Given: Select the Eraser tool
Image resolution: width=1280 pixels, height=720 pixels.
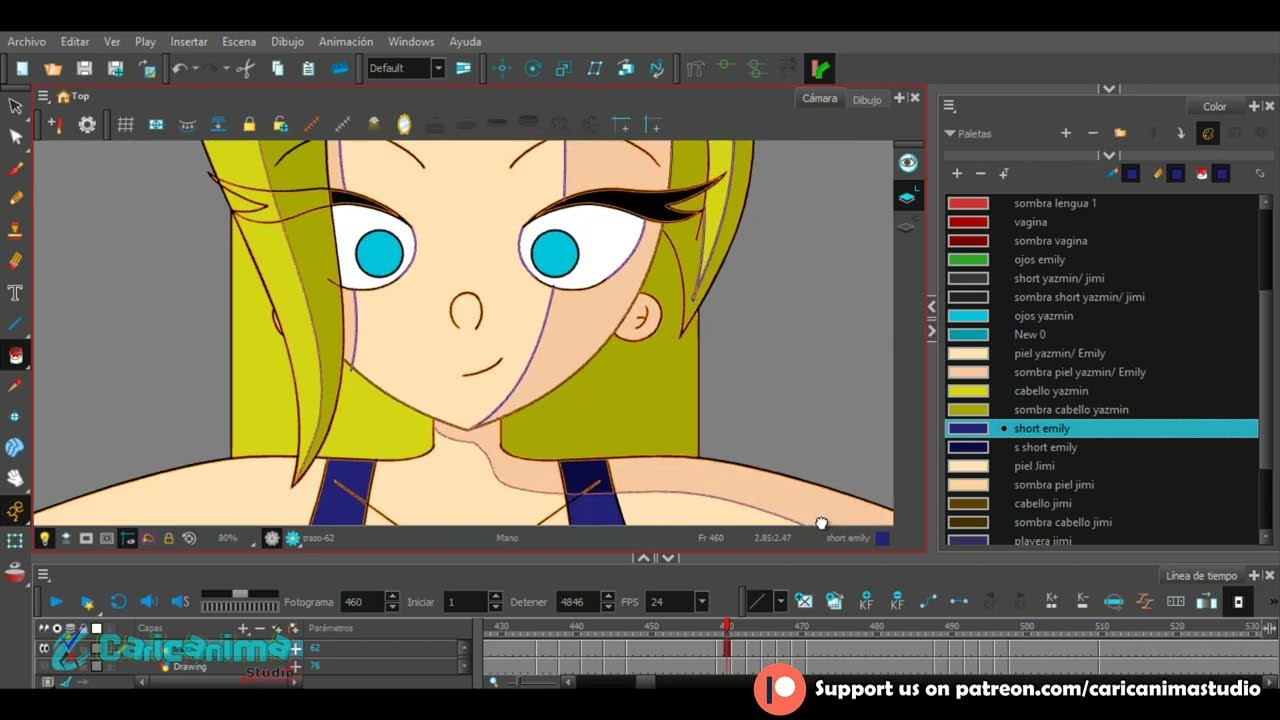Looking at the screenshot, I should [15, 261].
